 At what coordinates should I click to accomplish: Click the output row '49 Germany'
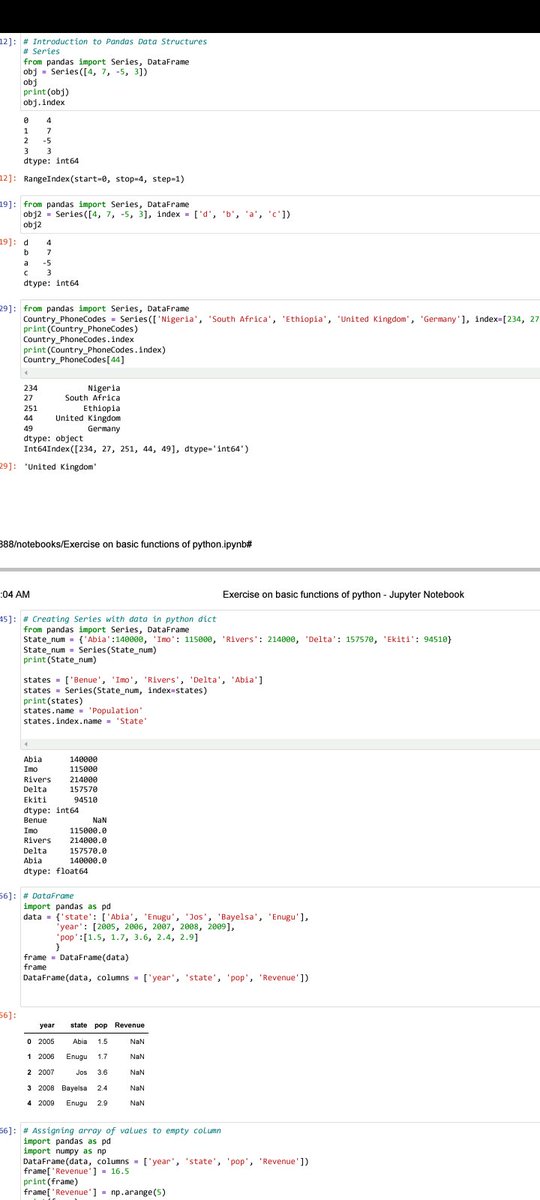coord(72,429)
